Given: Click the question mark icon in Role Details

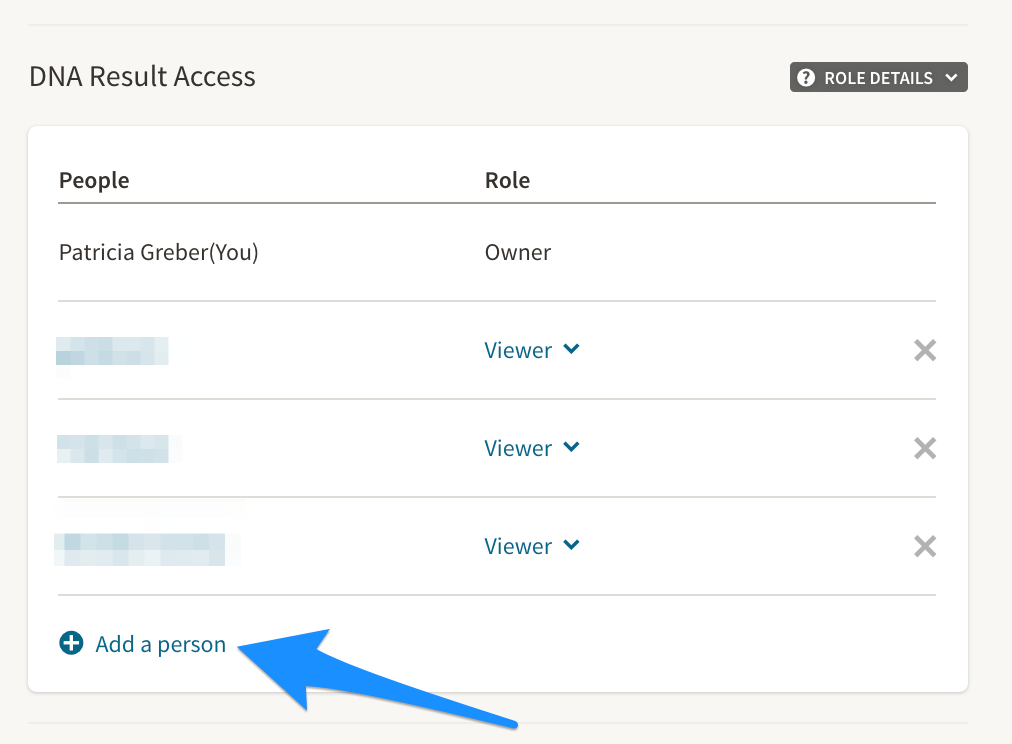Looking at the screenshot, I should [806, 78].
